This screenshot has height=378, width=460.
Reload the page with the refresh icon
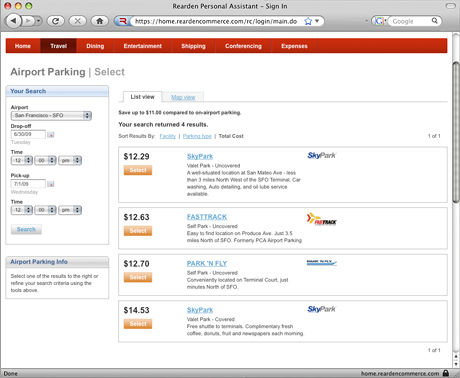(56, 21)
